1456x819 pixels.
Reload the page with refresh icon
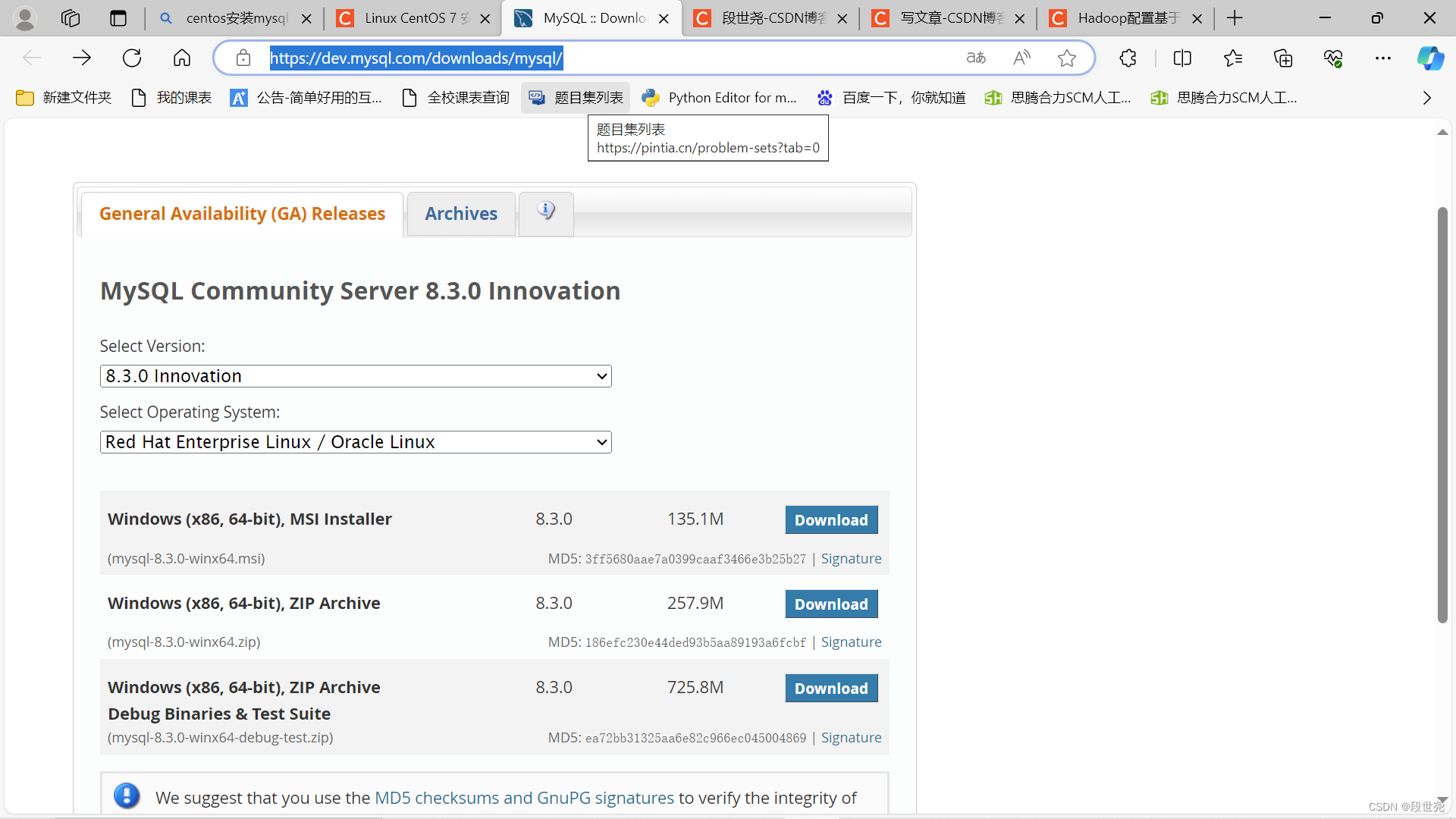click(132, 58)
